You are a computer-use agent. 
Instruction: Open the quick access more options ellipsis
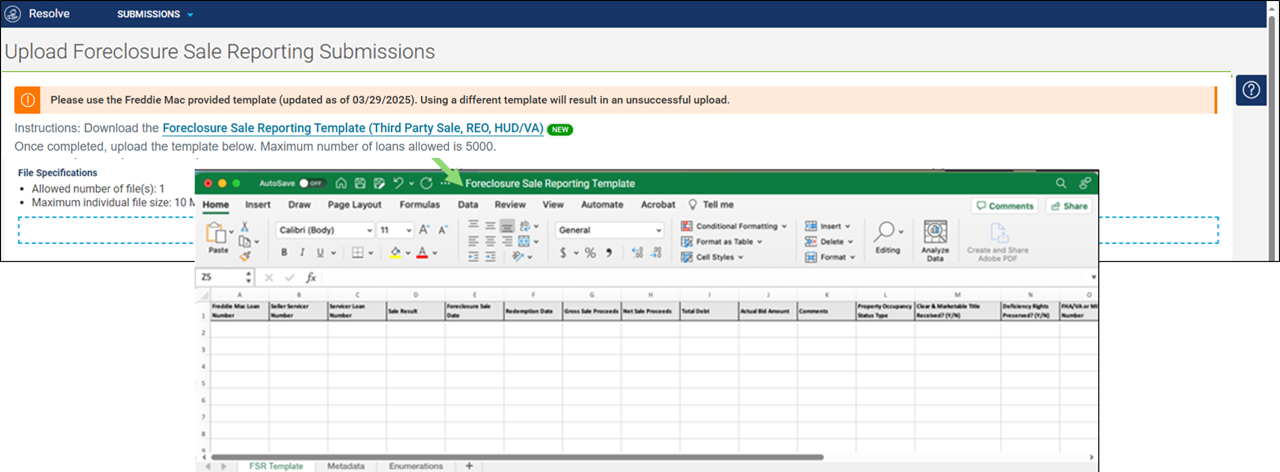(446, 184)
